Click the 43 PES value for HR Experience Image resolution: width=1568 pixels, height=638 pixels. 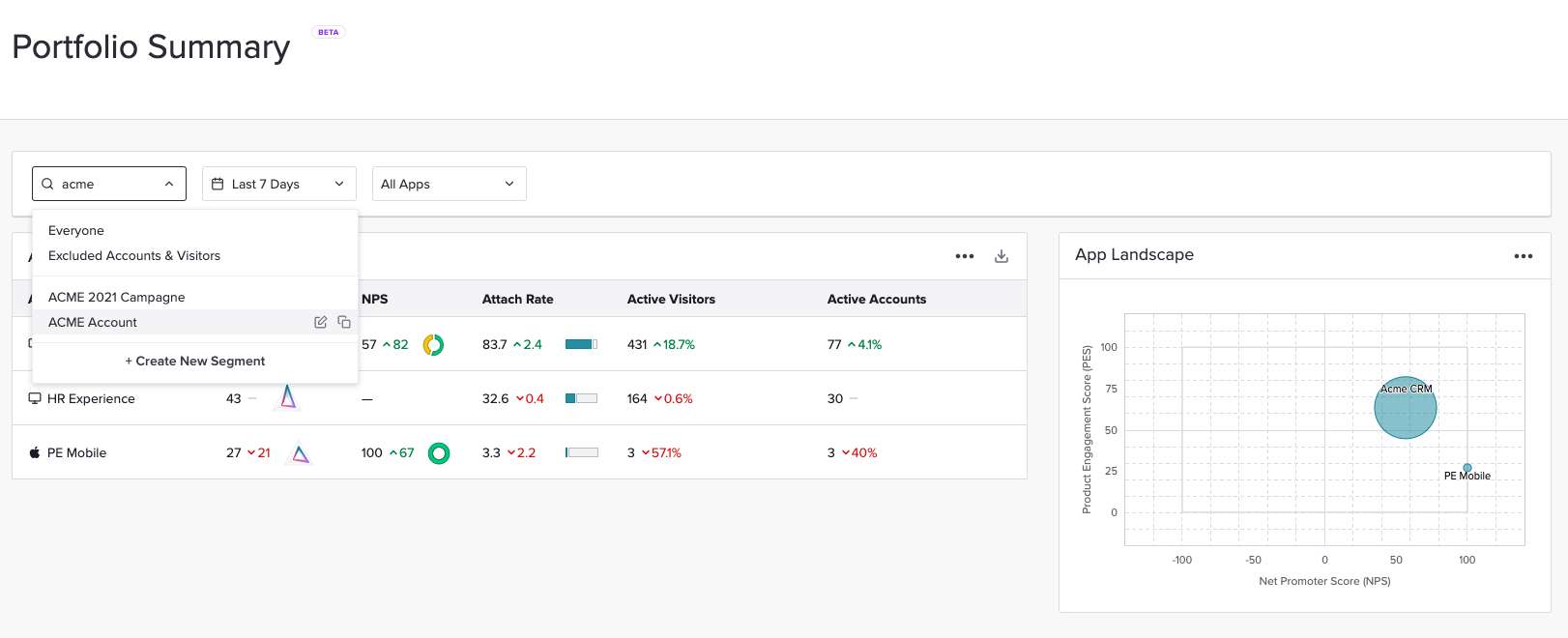click(234, 398)
